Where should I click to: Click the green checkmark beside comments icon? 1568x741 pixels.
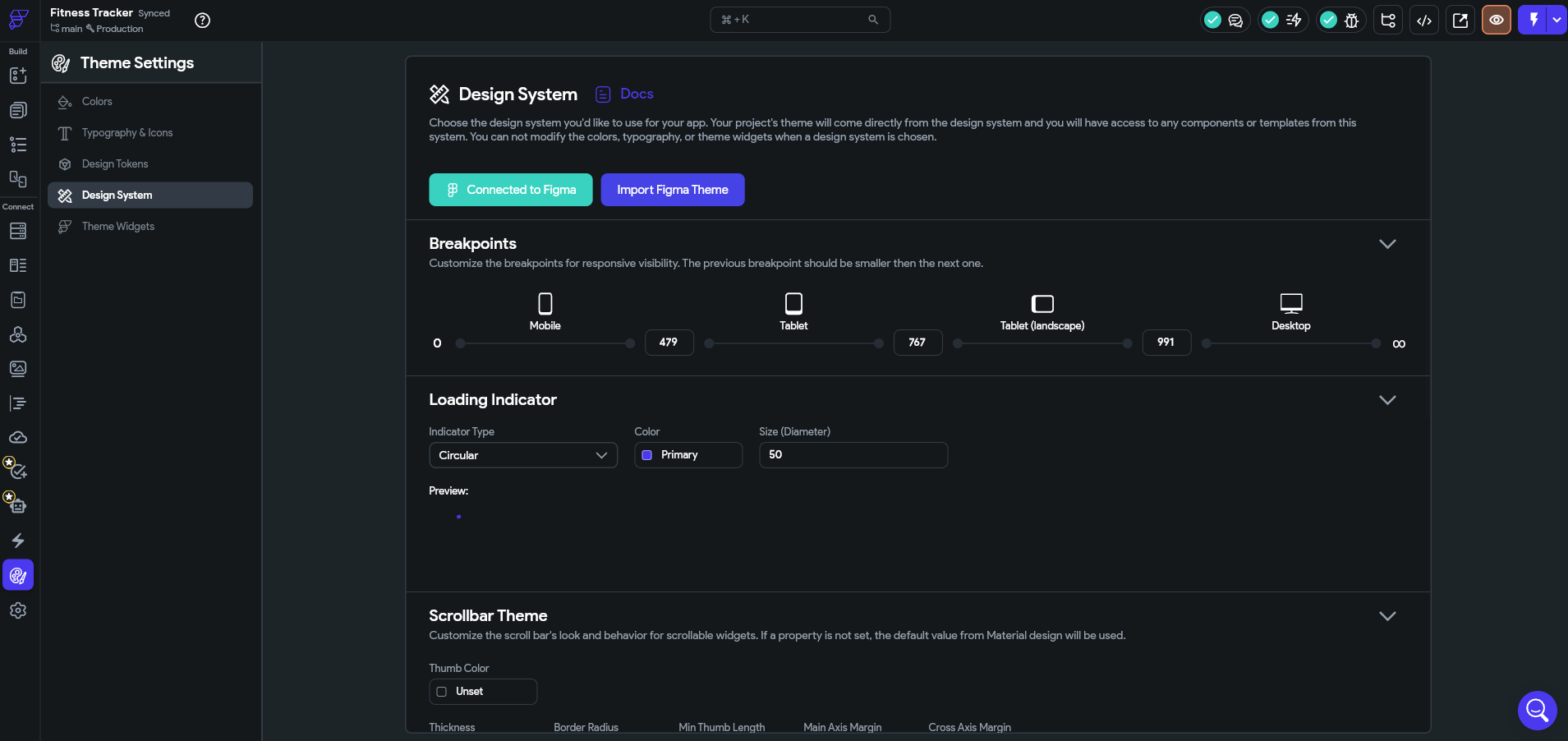1212,20
